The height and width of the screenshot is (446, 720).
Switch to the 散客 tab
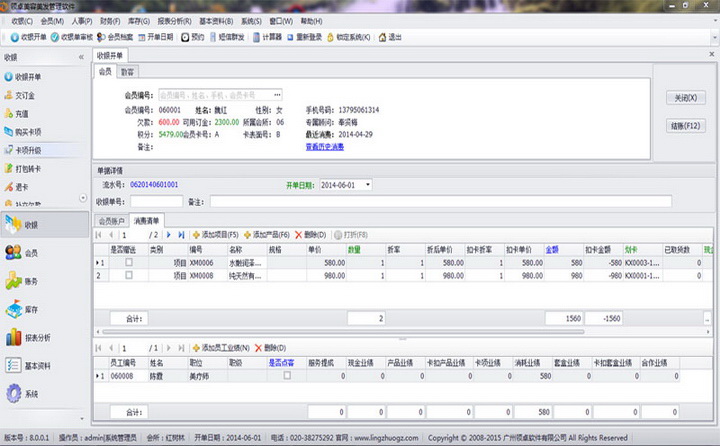(127, 72)
